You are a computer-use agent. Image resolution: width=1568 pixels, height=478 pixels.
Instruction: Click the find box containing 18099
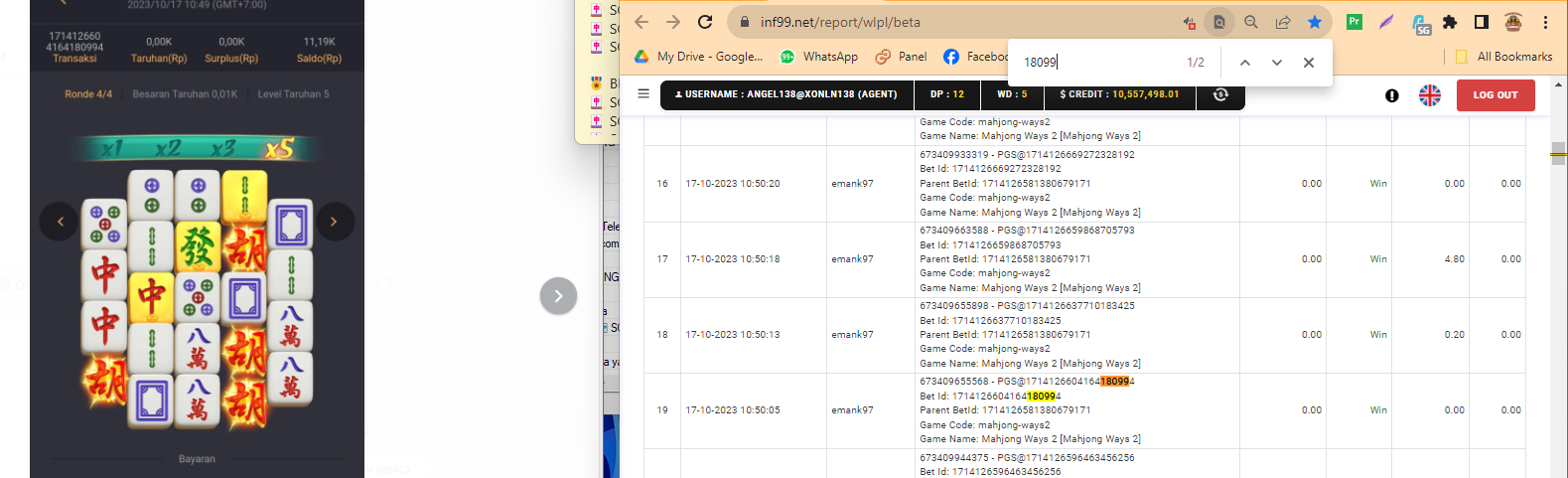click(x=1097, y=62)
